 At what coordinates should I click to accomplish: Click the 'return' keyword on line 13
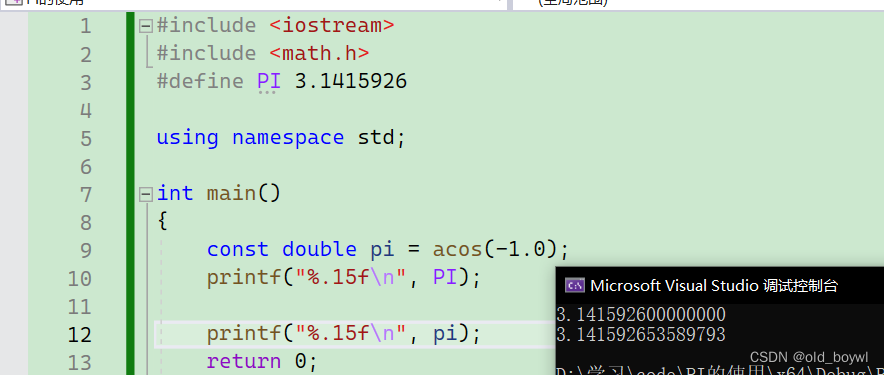(x=244, y=361)
